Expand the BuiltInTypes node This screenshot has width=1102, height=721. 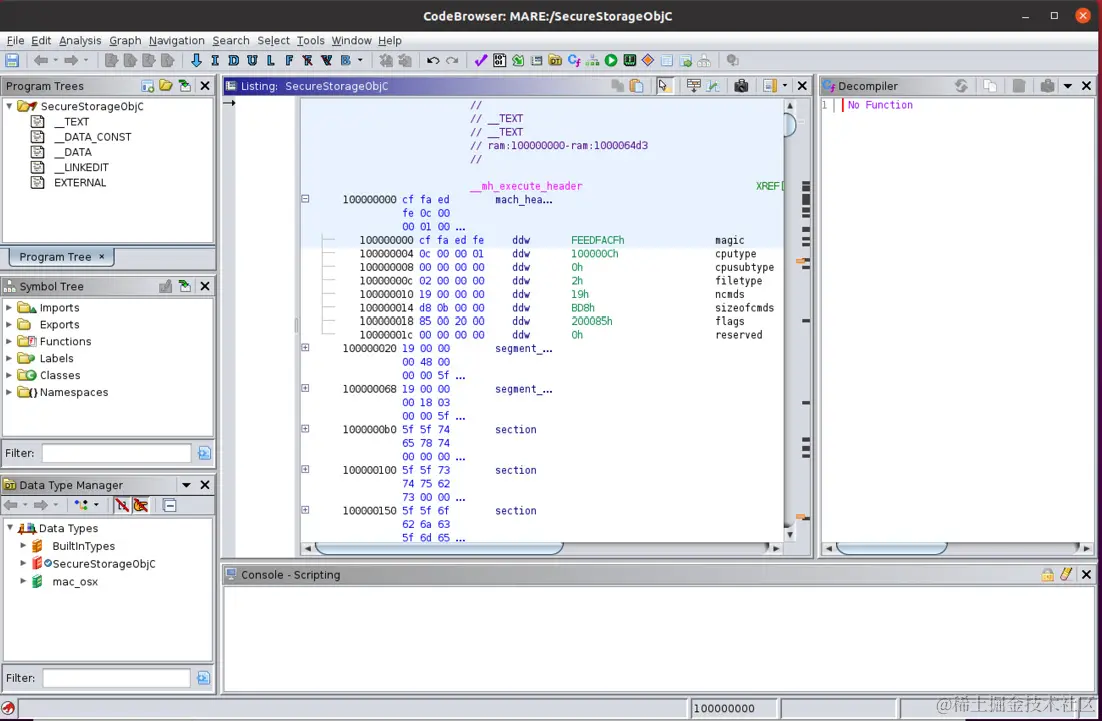tap(24, 546)
